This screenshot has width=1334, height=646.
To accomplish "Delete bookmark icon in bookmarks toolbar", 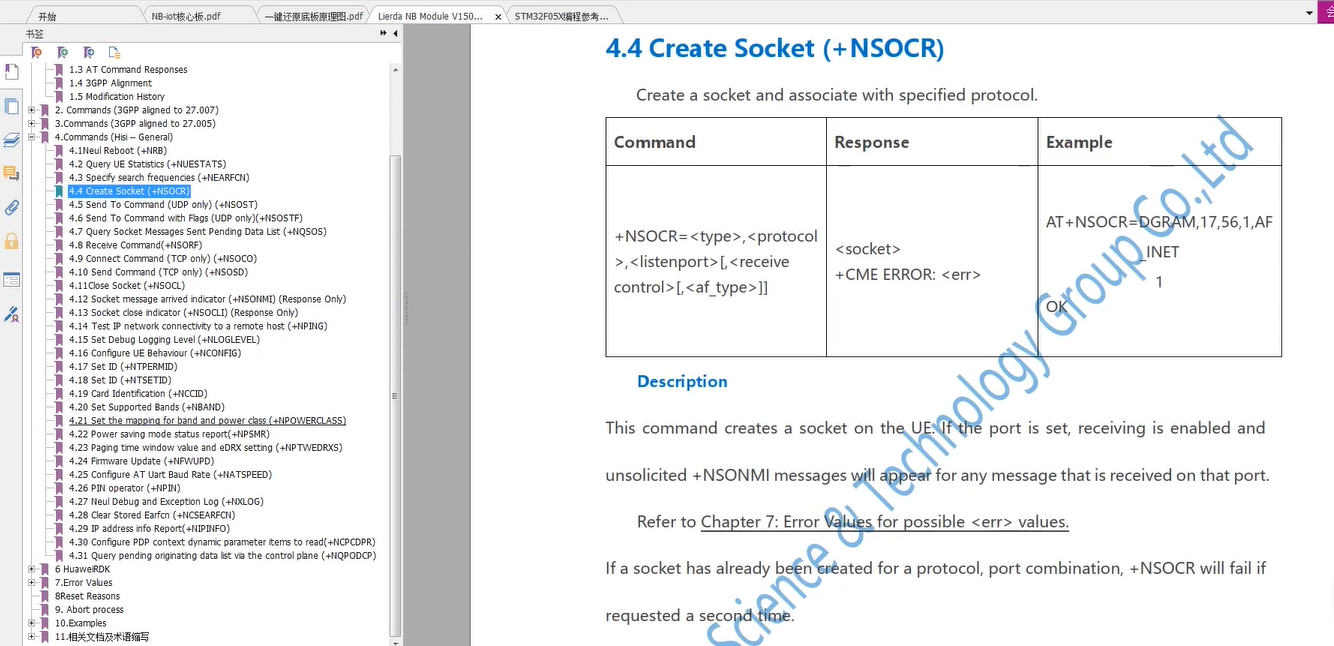I will click(37, 52).
